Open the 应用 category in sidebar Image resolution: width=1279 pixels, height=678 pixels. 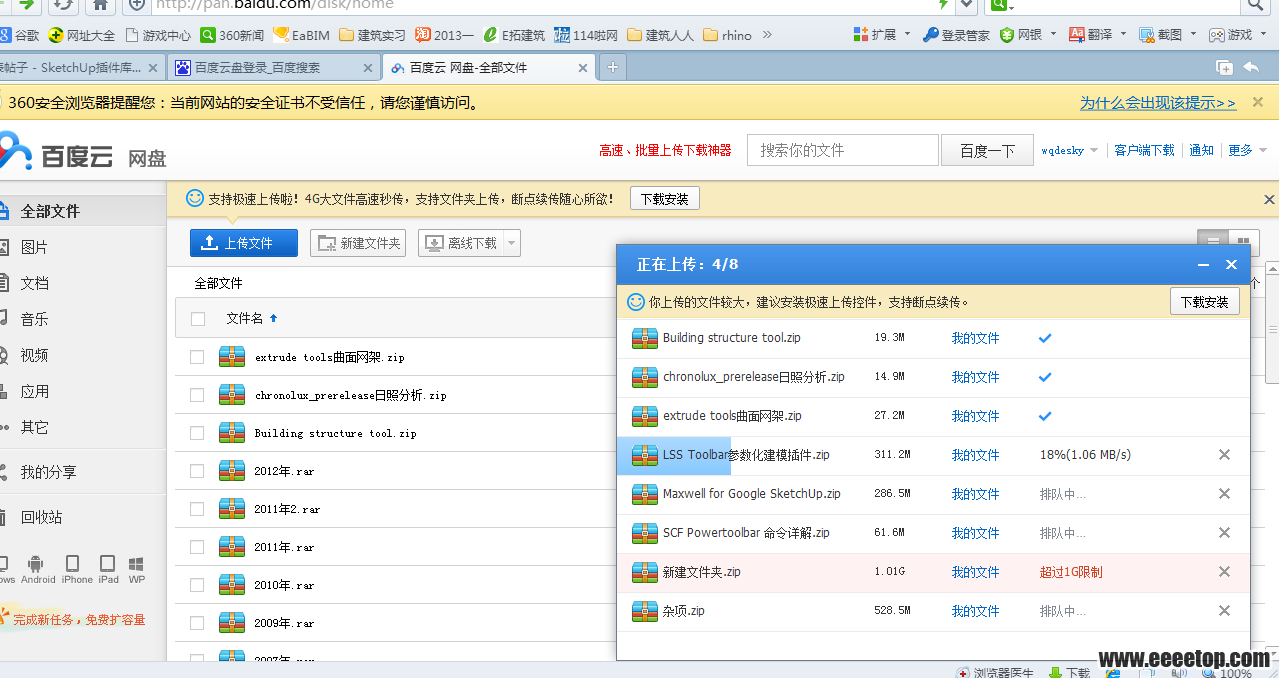tap(34, 391)
